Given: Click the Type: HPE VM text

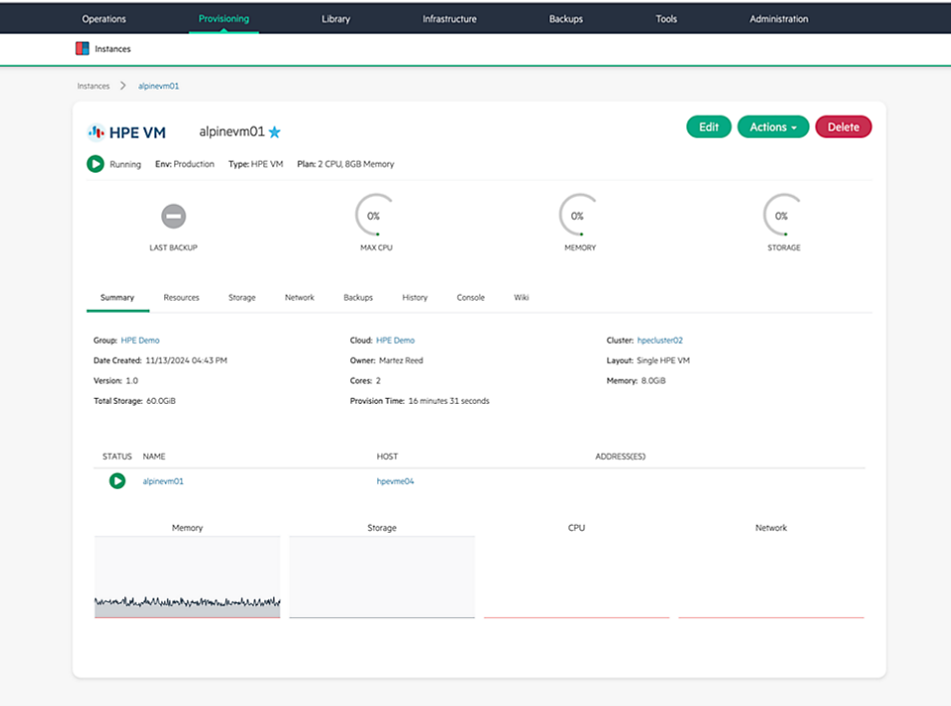Looking at the screenshot, I should click(256, 164).
